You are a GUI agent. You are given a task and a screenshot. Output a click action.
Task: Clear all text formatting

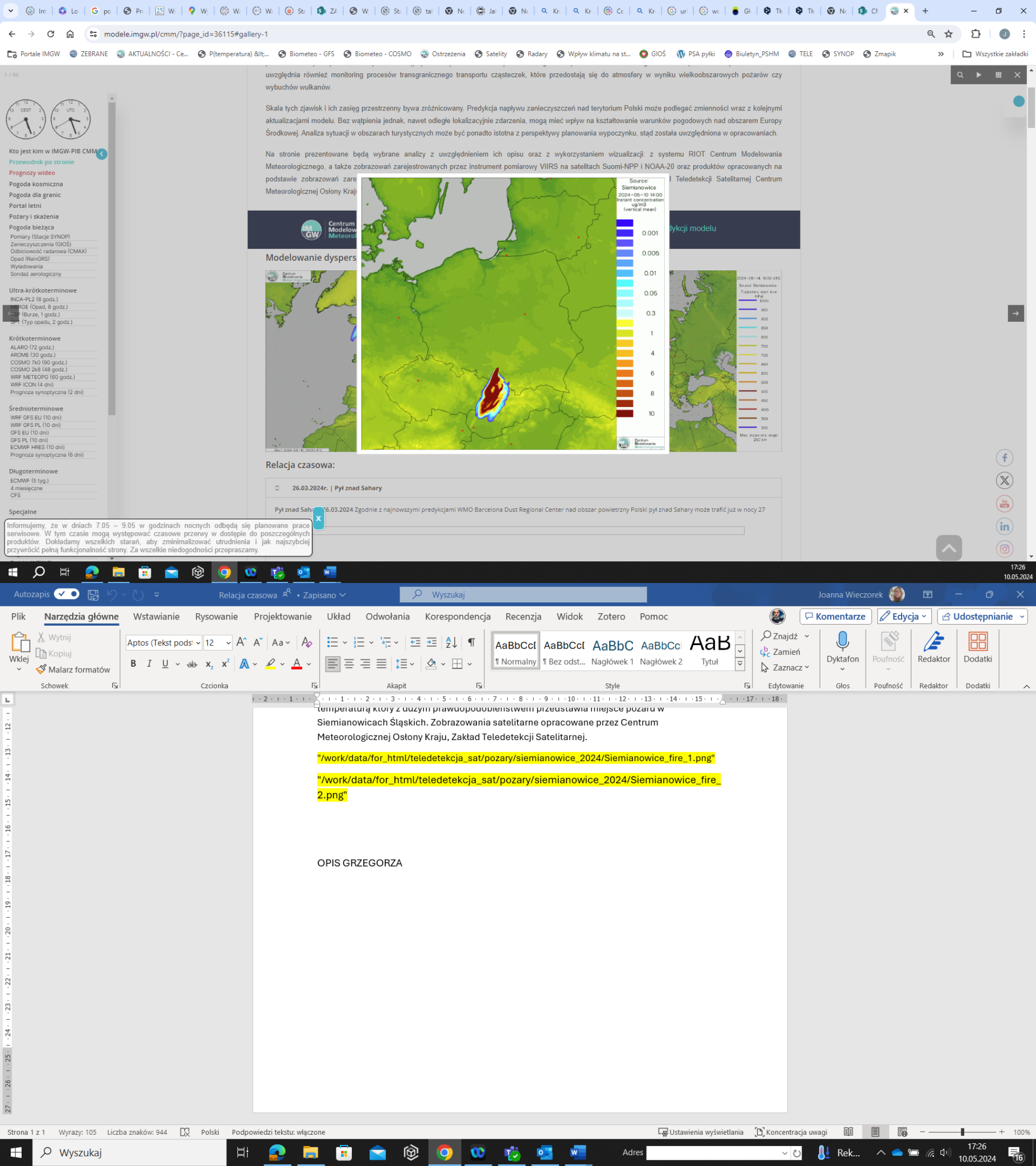[306, 642]
